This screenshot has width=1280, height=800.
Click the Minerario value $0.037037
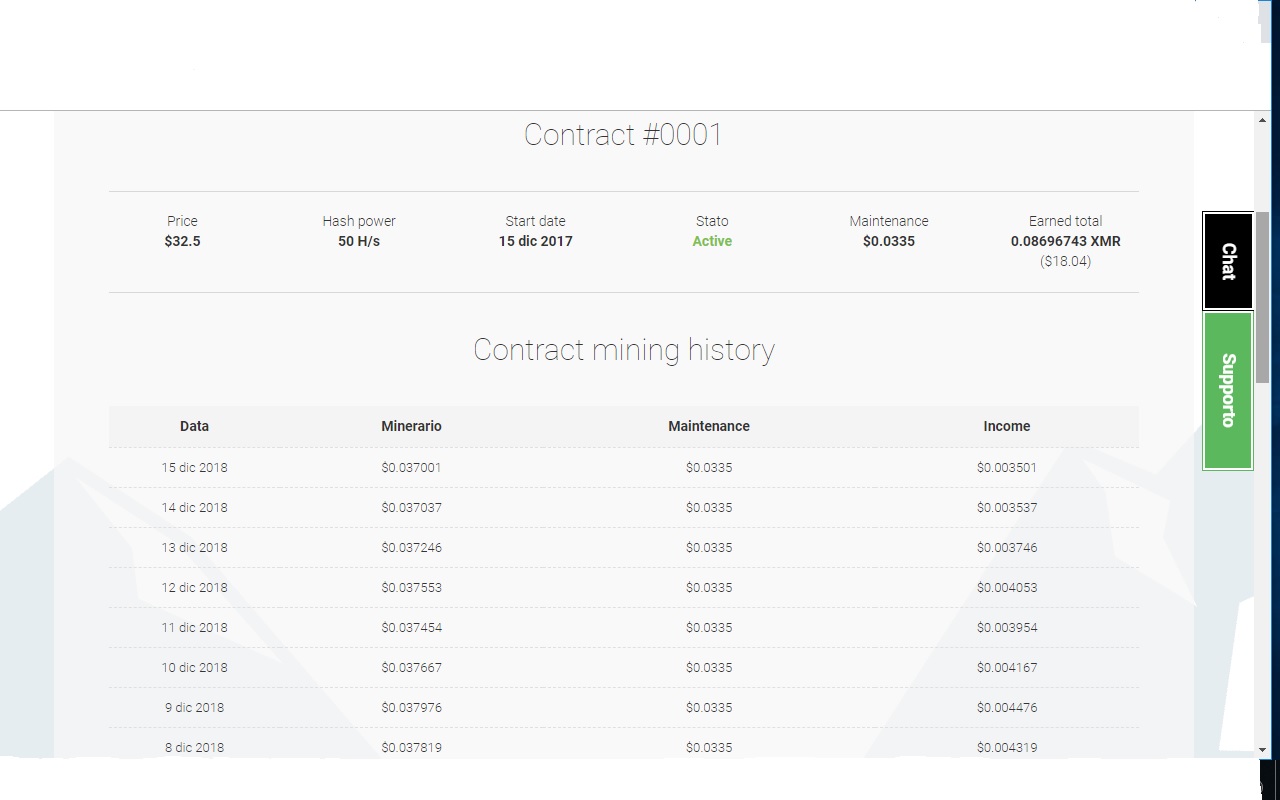coord(411,507)
